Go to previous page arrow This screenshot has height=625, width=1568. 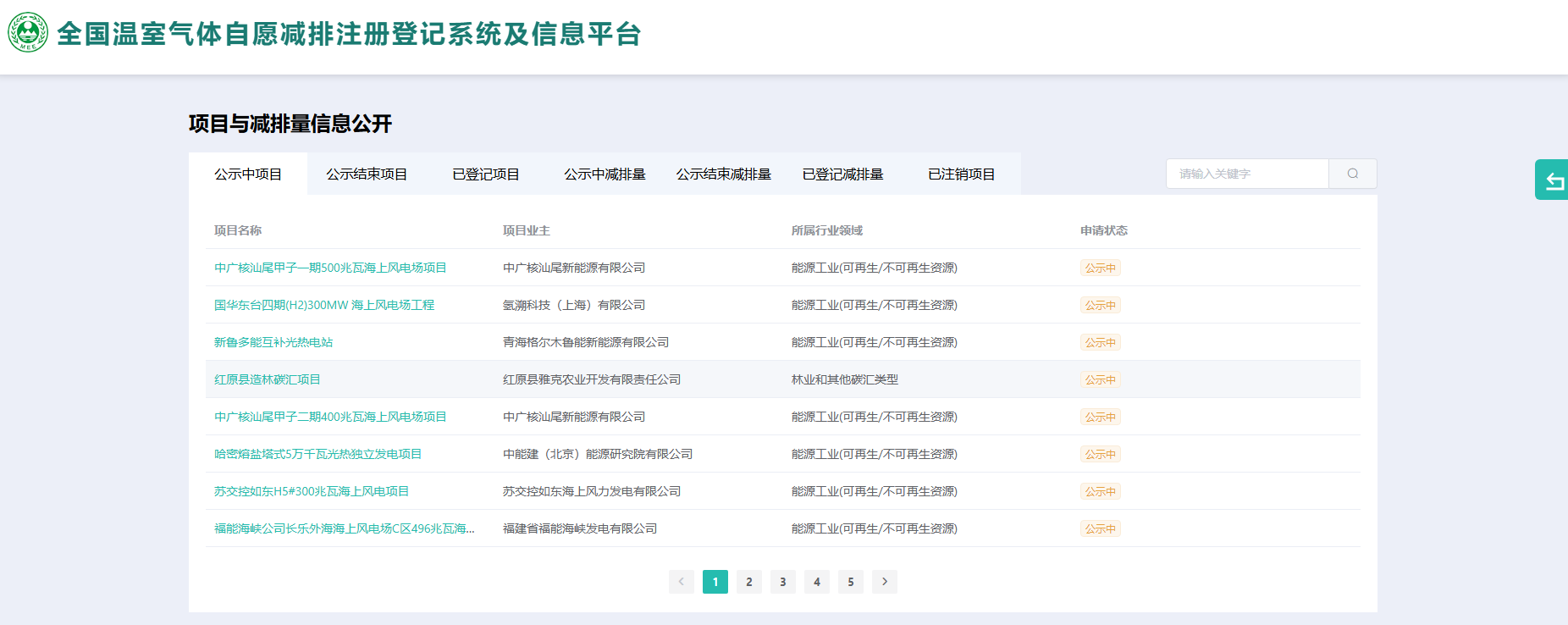point(682,582)
